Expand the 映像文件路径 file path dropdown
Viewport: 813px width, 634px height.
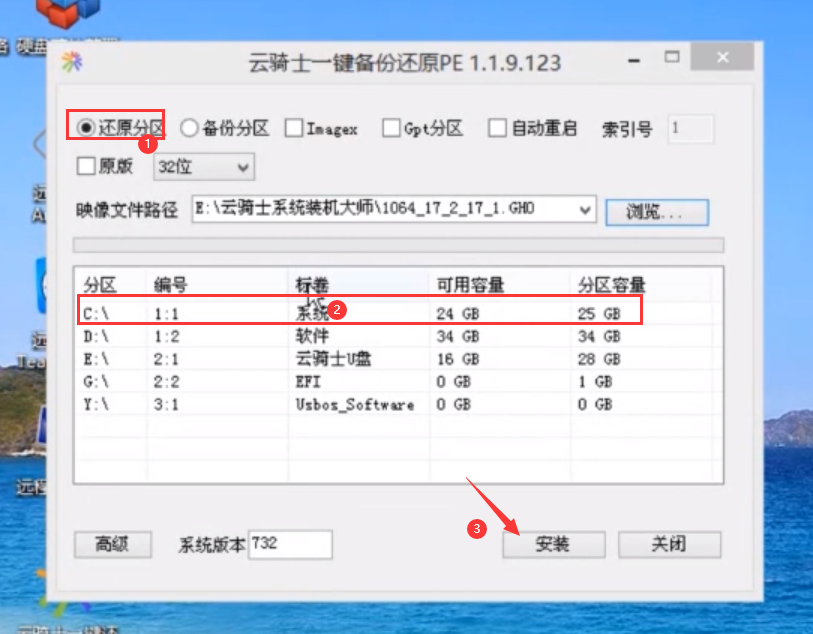coord(585,210)
